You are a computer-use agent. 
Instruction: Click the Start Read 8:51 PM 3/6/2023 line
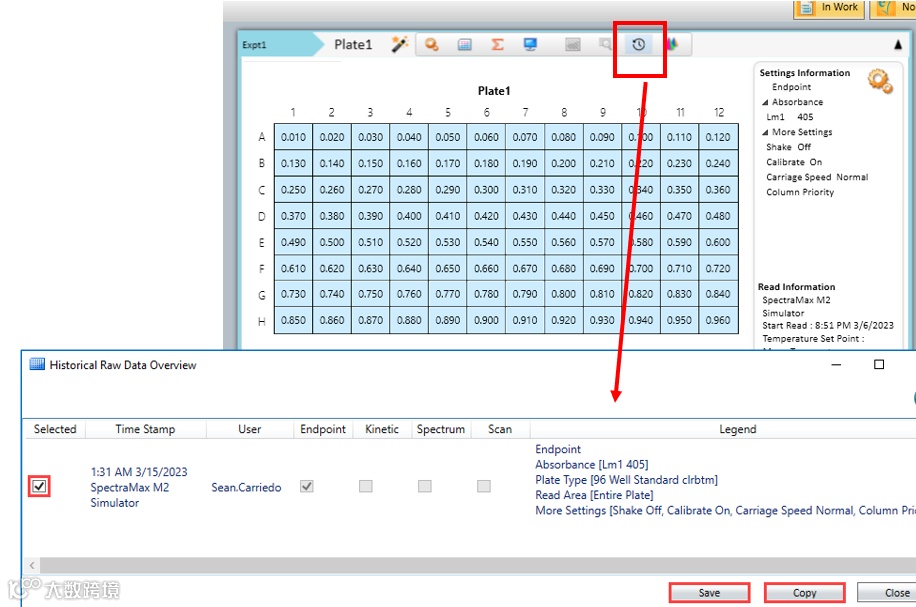(828, 325)
